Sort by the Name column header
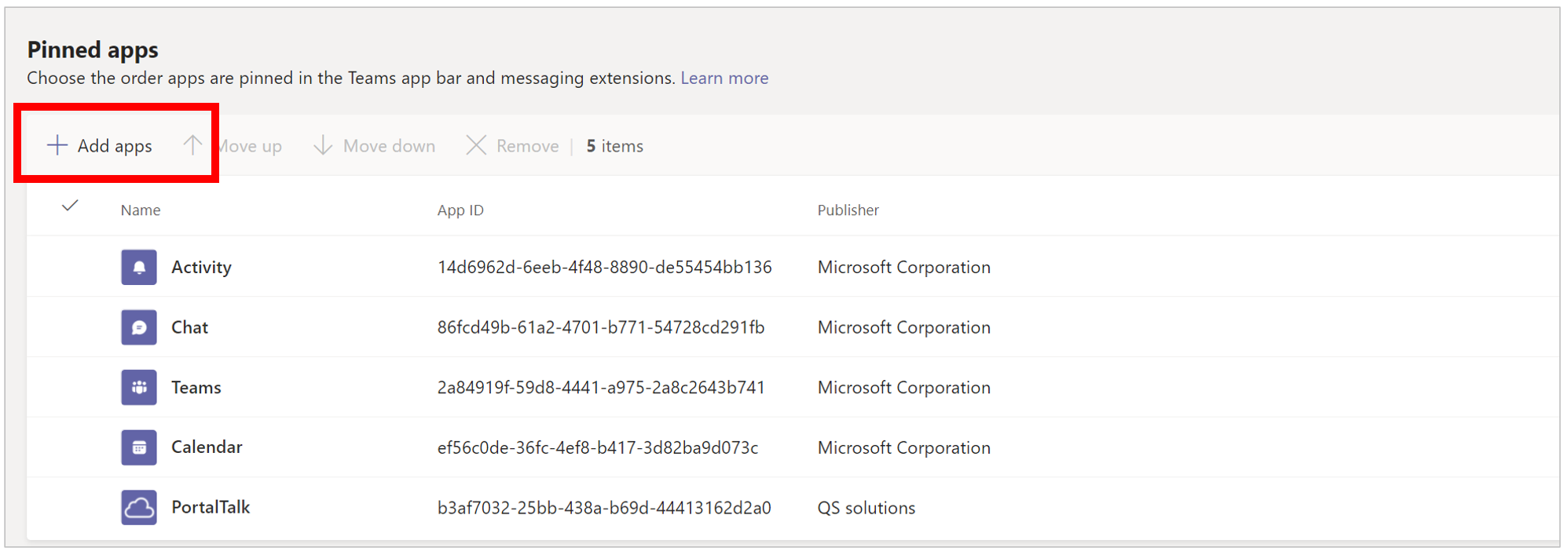The image size is (1568, 555). pos(141,210)
